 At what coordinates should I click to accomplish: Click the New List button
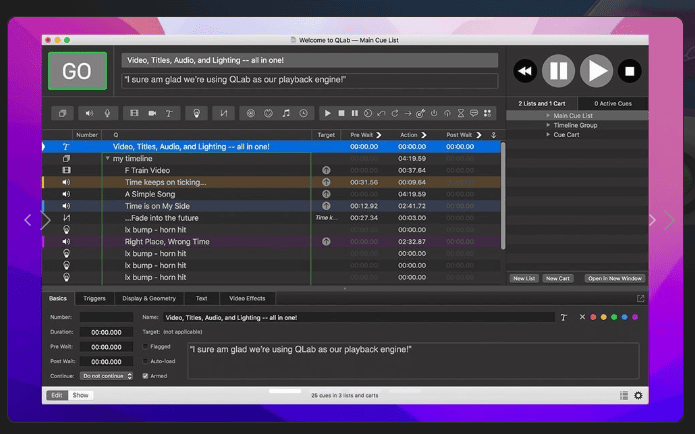click(524, 278)
